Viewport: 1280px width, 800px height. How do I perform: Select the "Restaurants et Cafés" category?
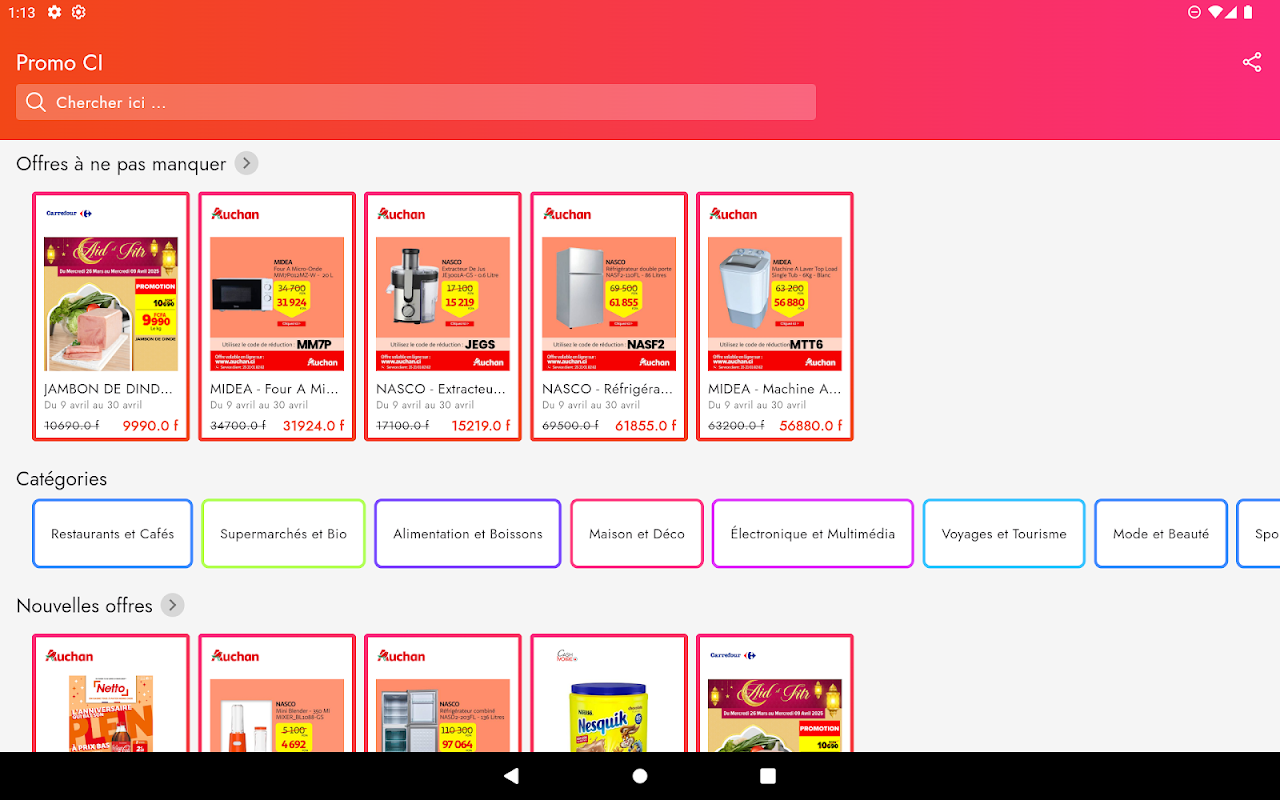pos(112,534)
